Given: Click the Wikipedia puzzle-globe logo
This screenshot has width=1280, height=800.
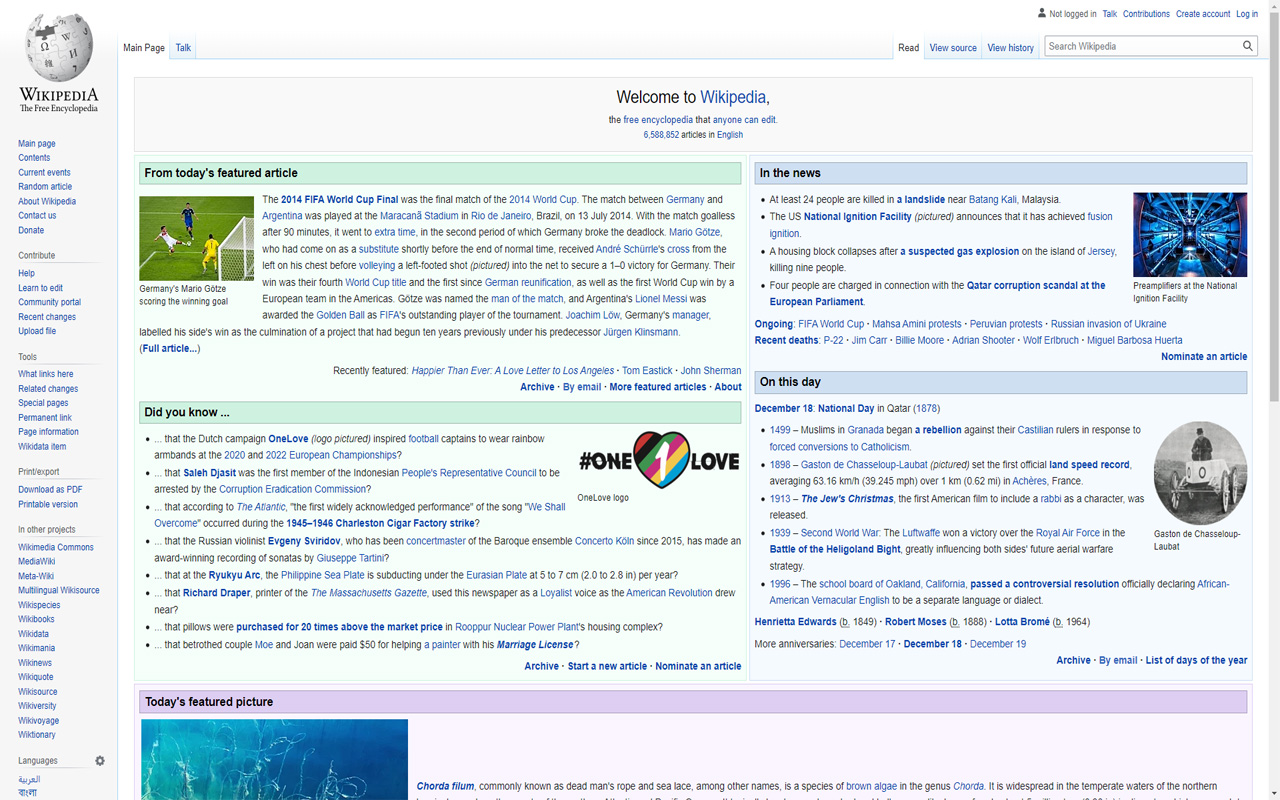Looking at the screenshot, I should 57,47.
